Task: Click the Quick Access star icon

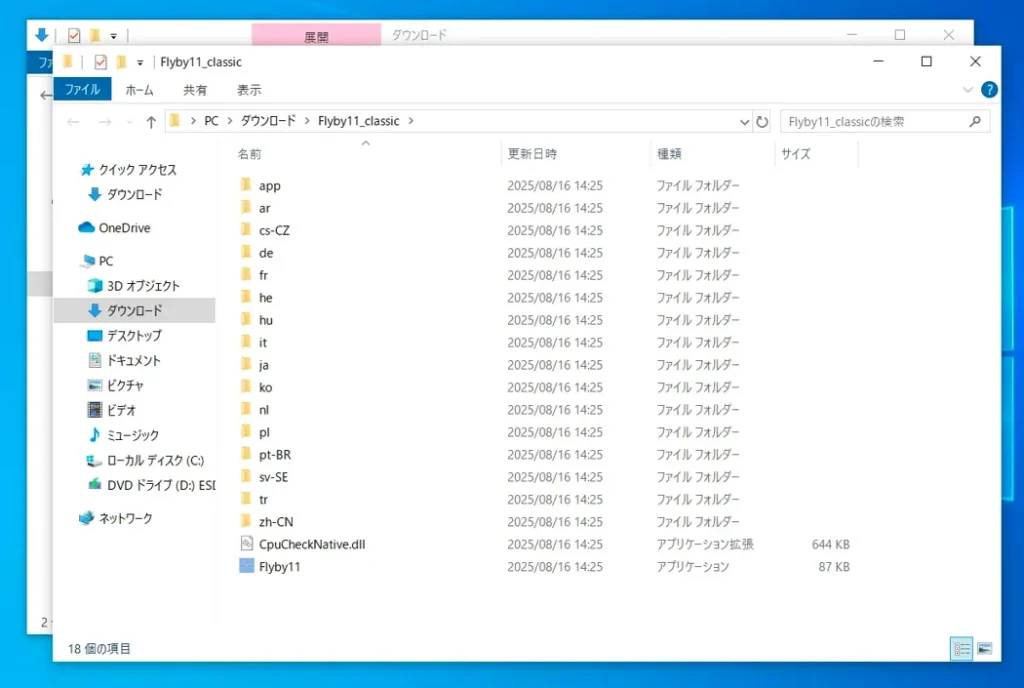Action: [87, 170]
